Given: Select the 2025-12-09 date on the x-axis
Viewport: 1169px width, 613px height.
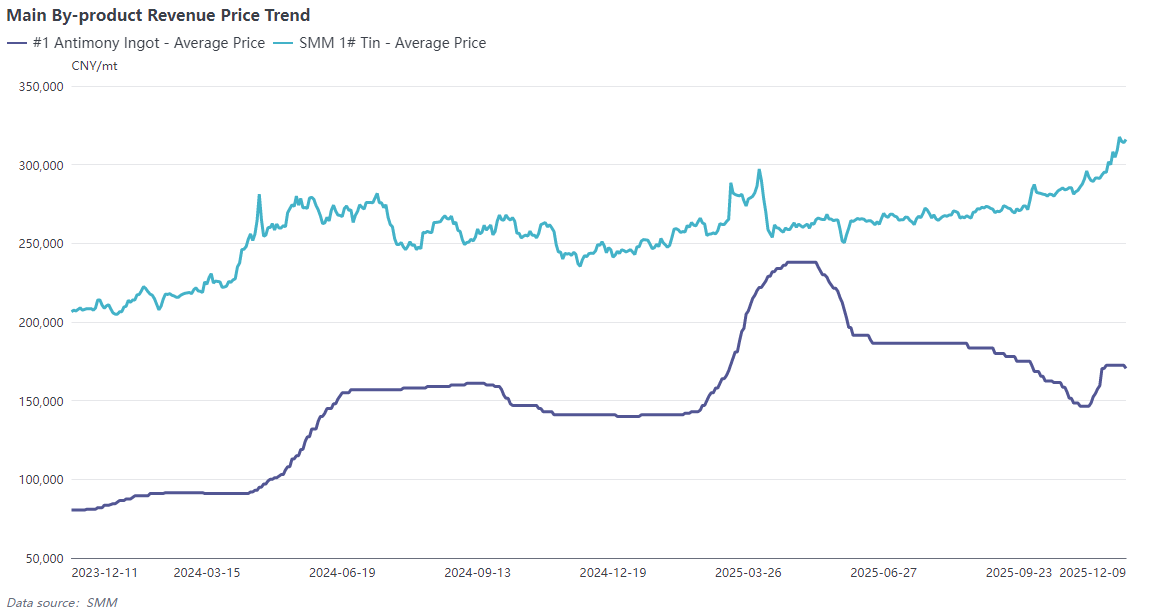Looking at the screenshot, I should [x=1093, y=573].
